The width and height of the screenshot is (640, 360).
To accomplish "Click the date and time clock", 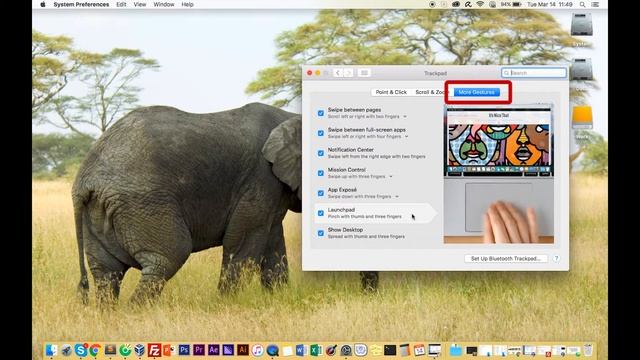I will (x=550, y=4).
